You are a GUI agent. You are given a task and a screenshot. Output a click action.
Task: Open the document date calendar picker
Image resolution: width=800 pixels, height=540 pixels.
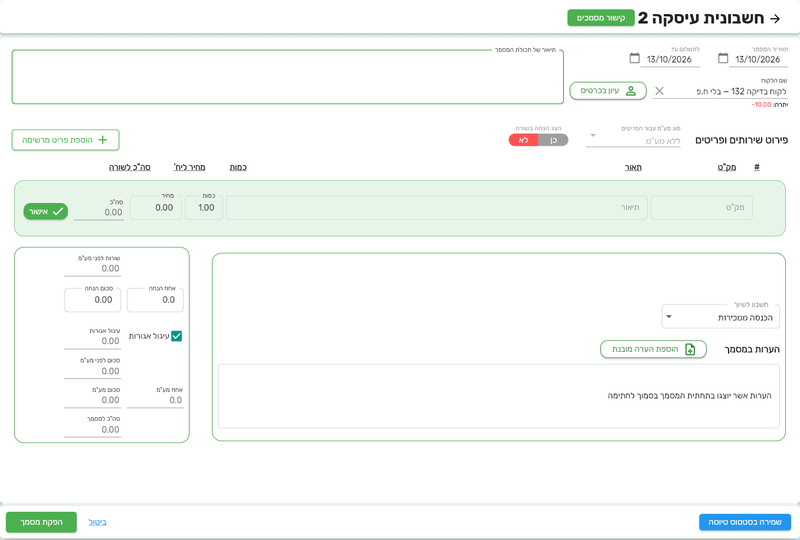tap(723, 58)
